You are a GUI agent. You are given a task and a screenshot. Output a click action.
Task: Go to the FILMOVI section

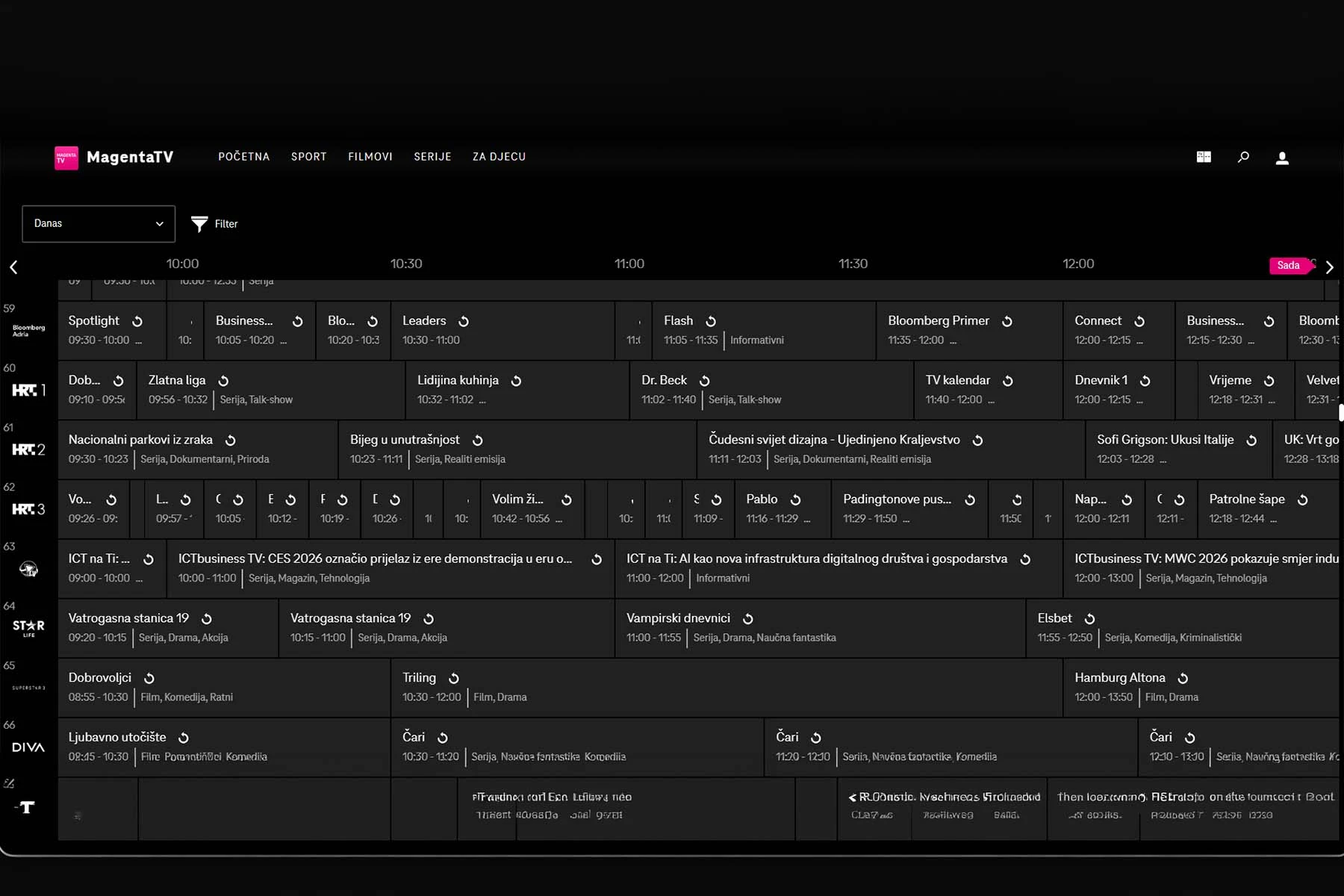pos(370,157)
